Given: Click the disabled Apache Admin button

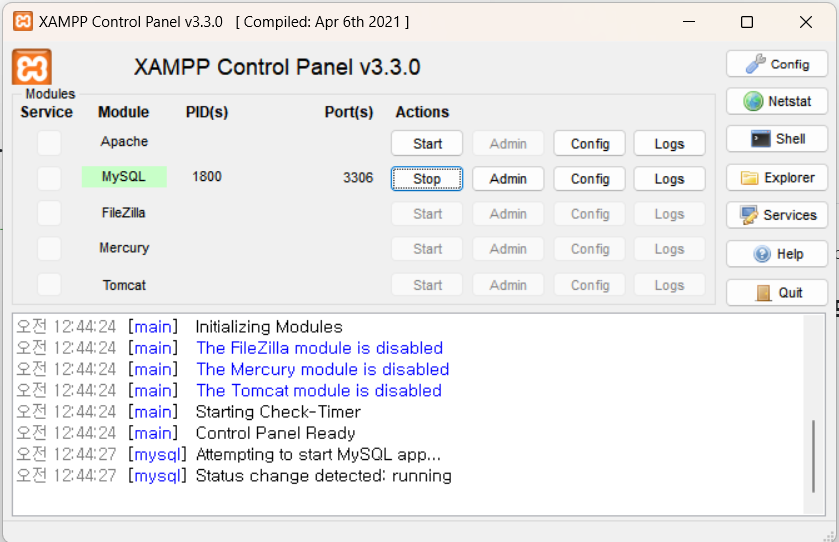Looking at the screenshot, I should click(508, 143).
